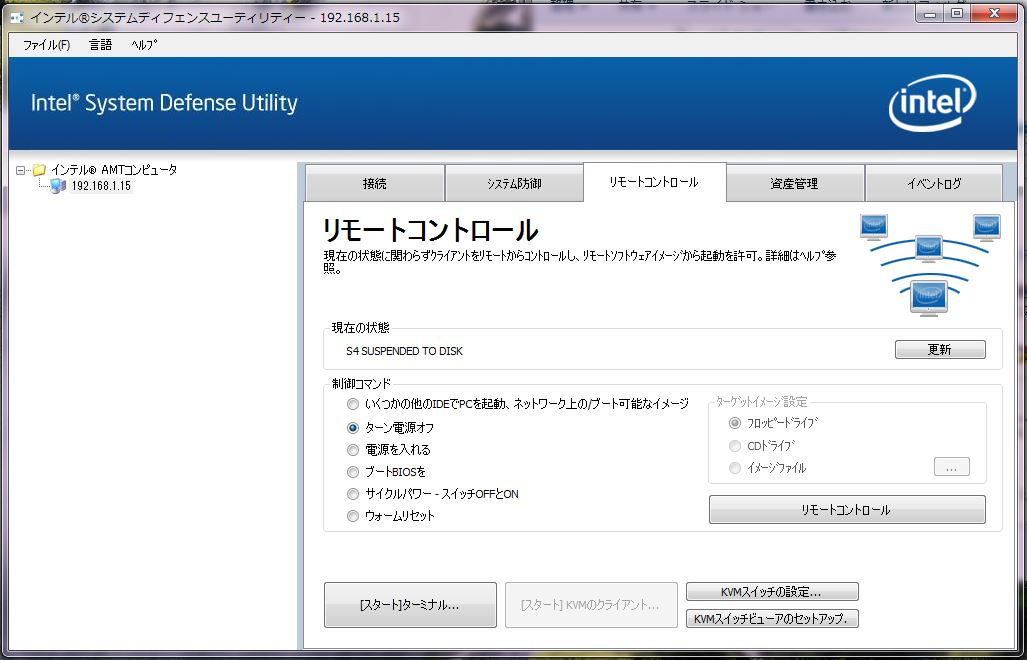Collapse the インテル AMTコンピュータ tree node

(x=21, y=170)
